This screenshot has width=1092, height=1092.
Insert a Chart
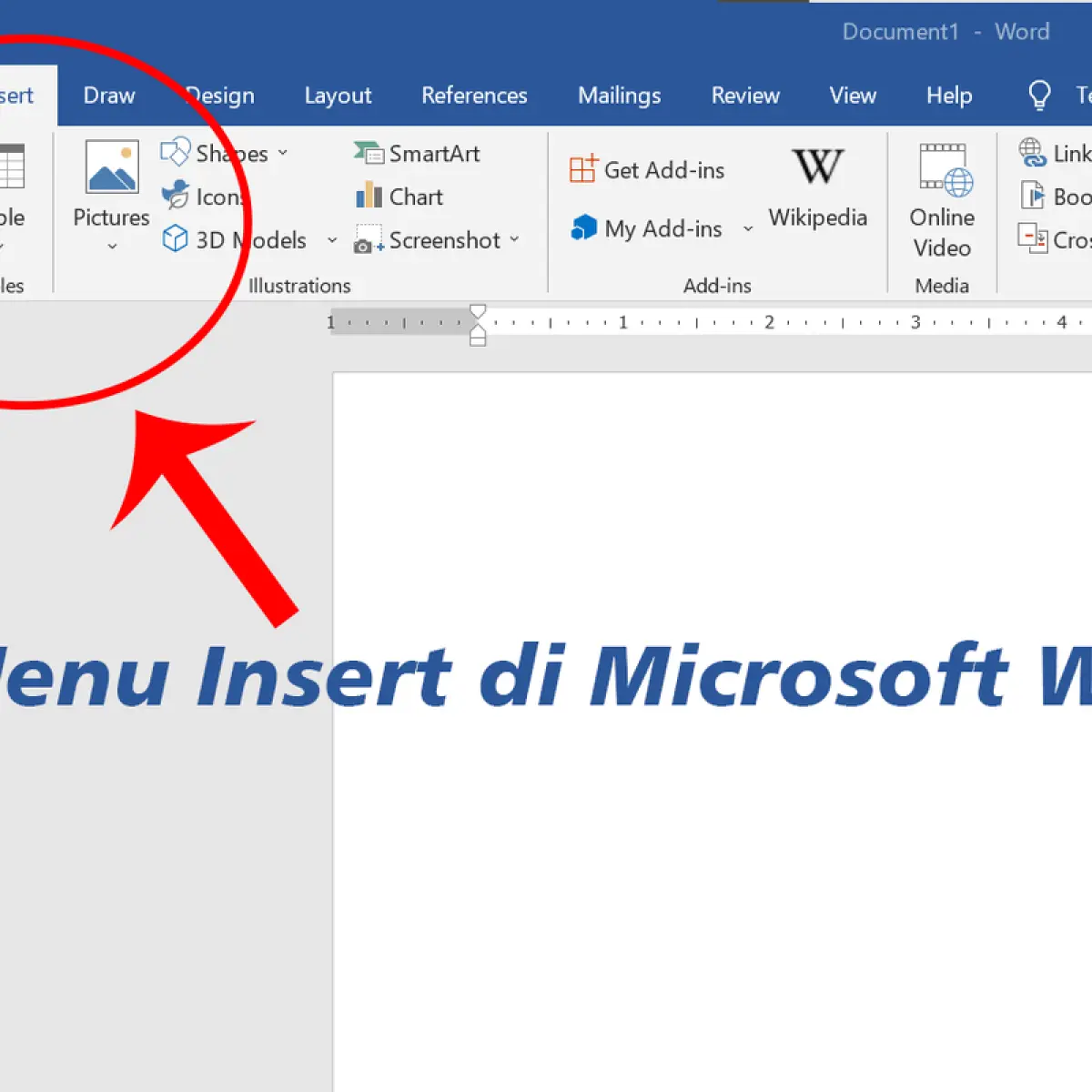click(399, 197)
